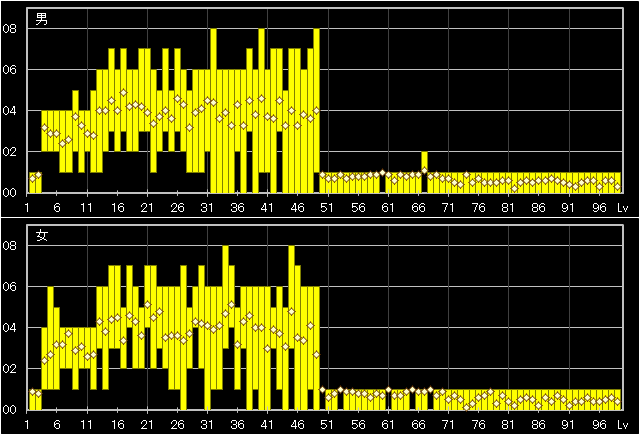Click x-axis label 6 under the 男 chart
The height and width of the screenshot is (435, 640).
[57, 208]
